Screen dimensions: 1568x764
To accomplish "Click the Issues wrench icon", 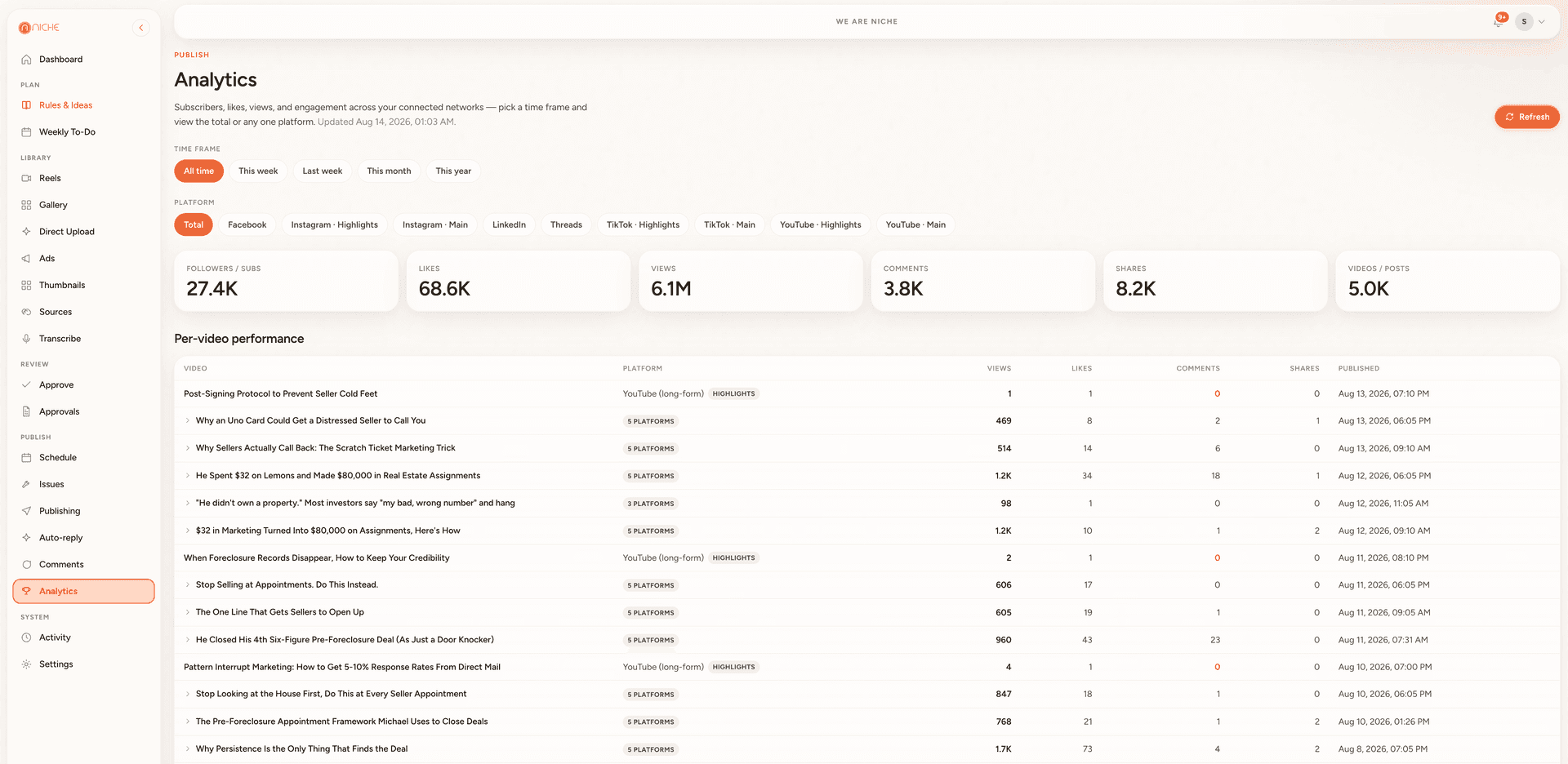I will pyautogui.click(x=26, y=485).
